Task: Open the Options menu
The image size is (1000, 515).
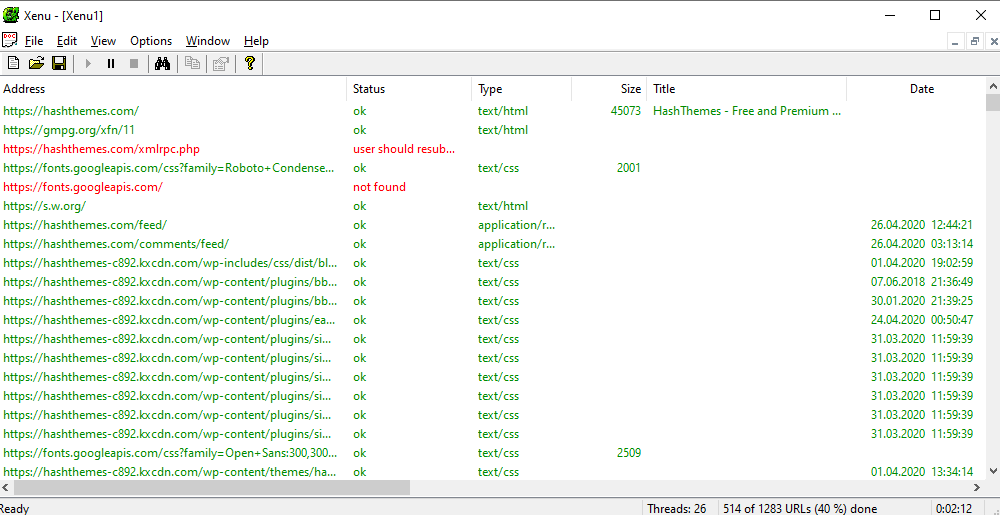Action: (151, 41)
